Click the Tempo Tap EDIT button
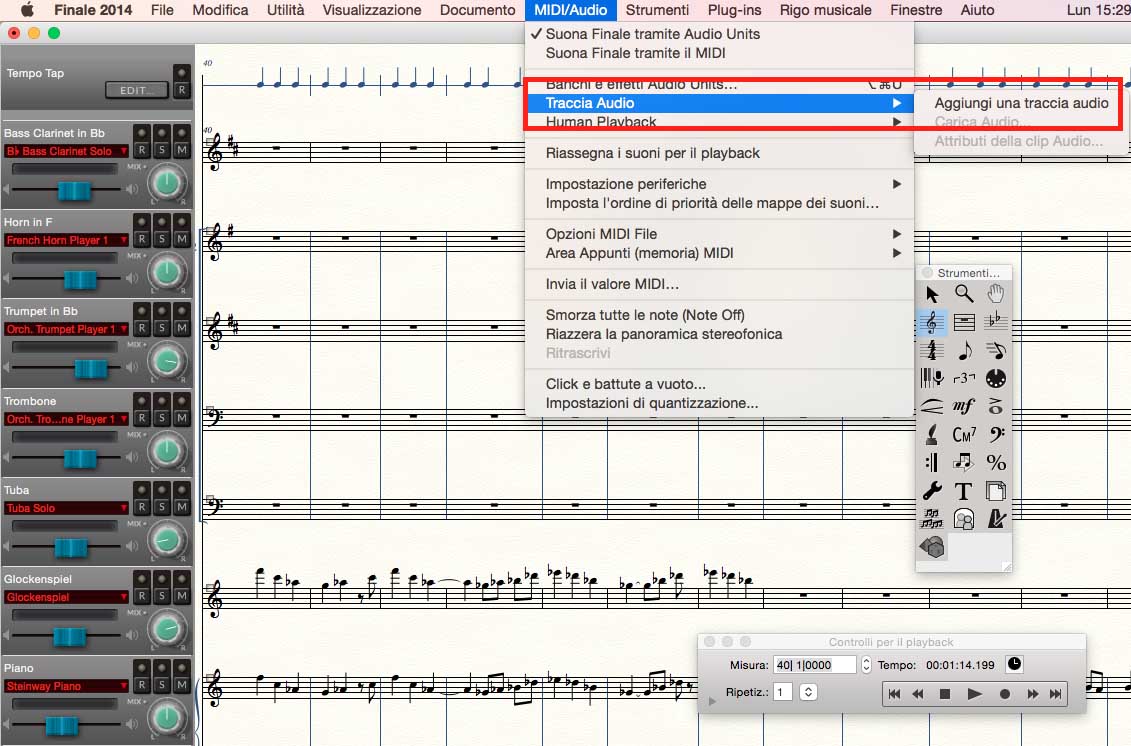The width and height of the screenshot is (1131, 746). [x=135, y=90]
